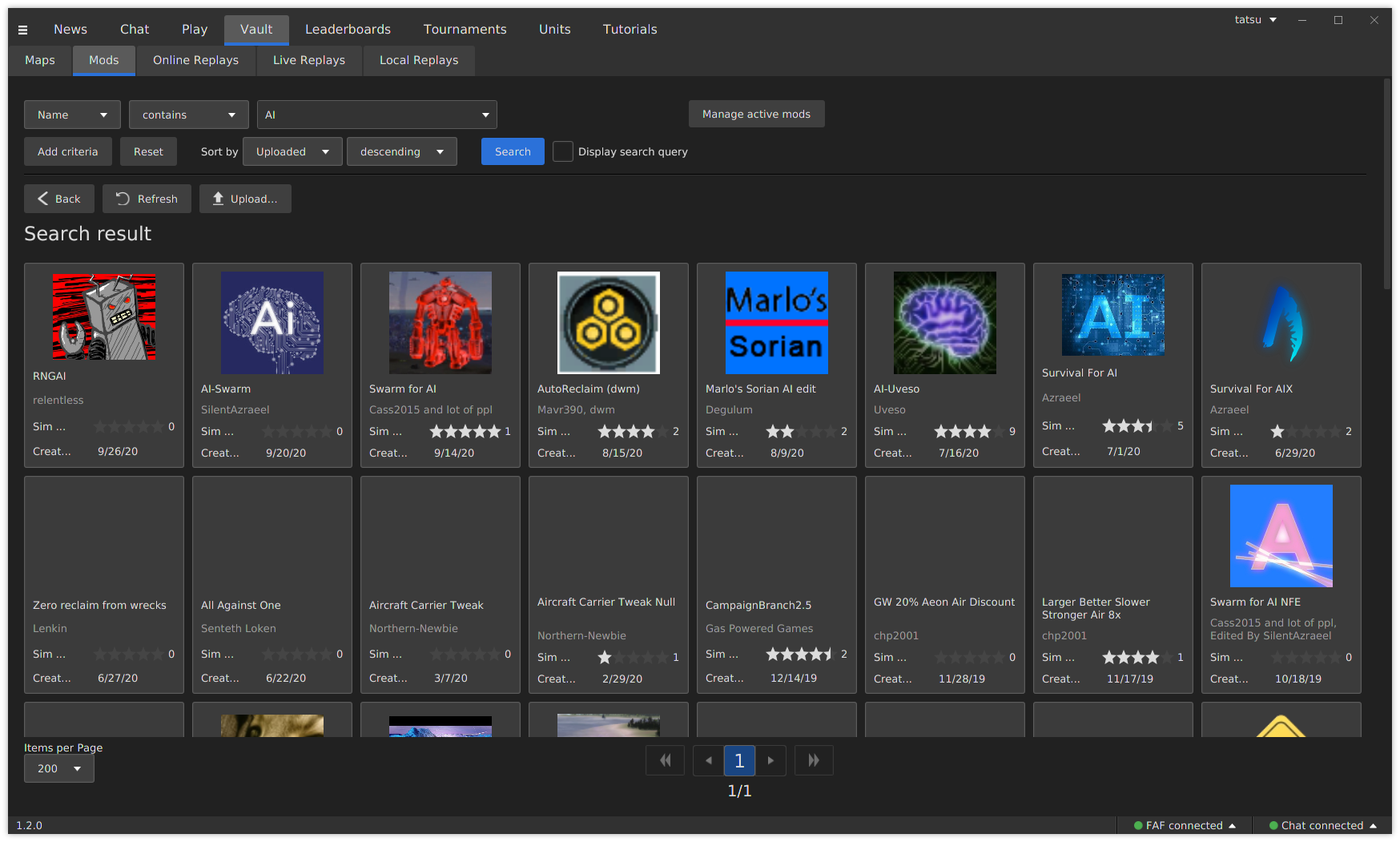
Task: Go to Play tab
Action: [x=195, y=30]
